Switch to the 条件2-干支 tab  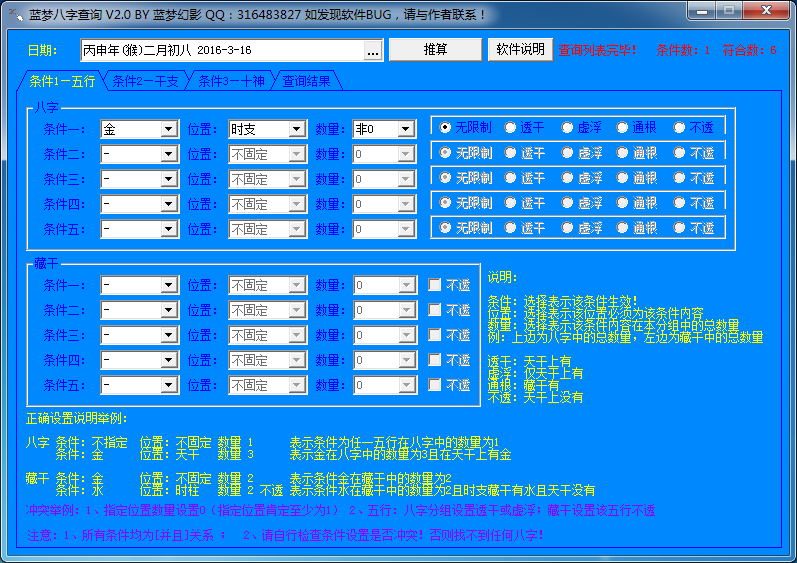pos(145,81)
